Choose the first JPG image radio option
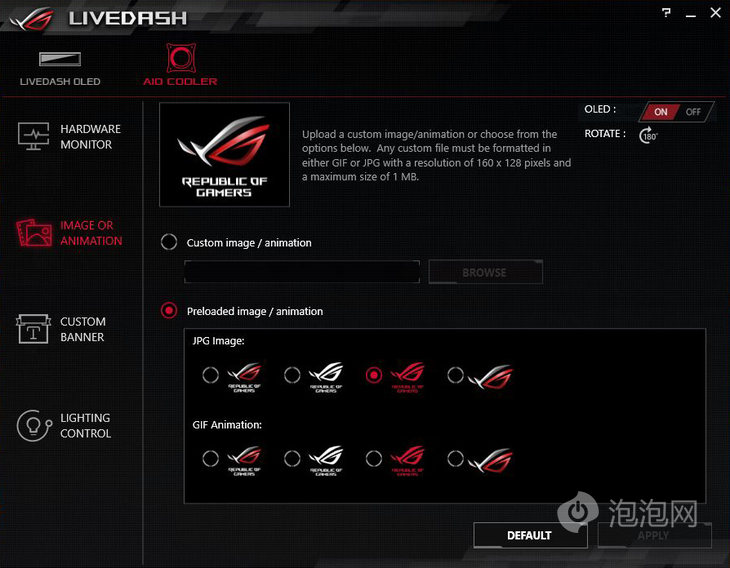Viewport: 730px width, 568px height. pyautogui.click(x=210, y=375)
